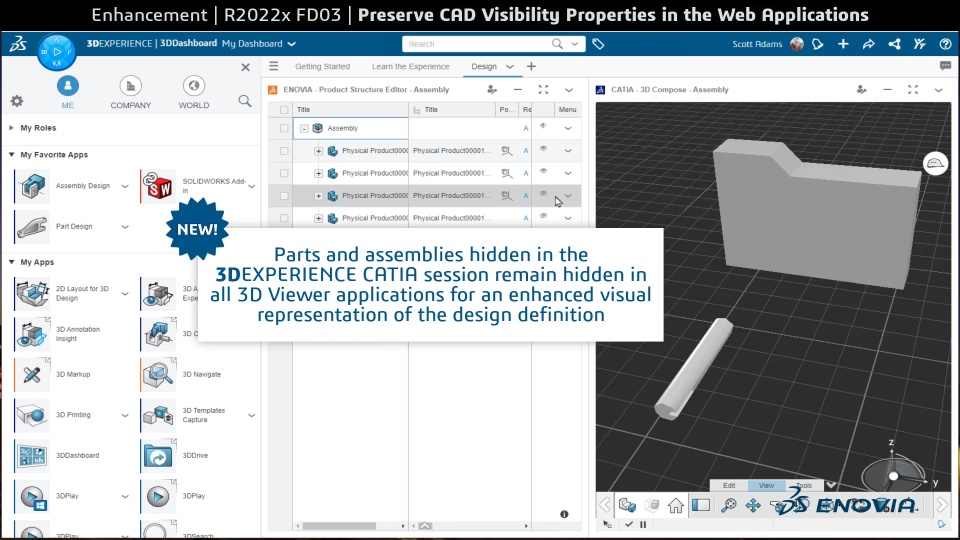Select the COMPANY compass quadrant

coord(130,92)
